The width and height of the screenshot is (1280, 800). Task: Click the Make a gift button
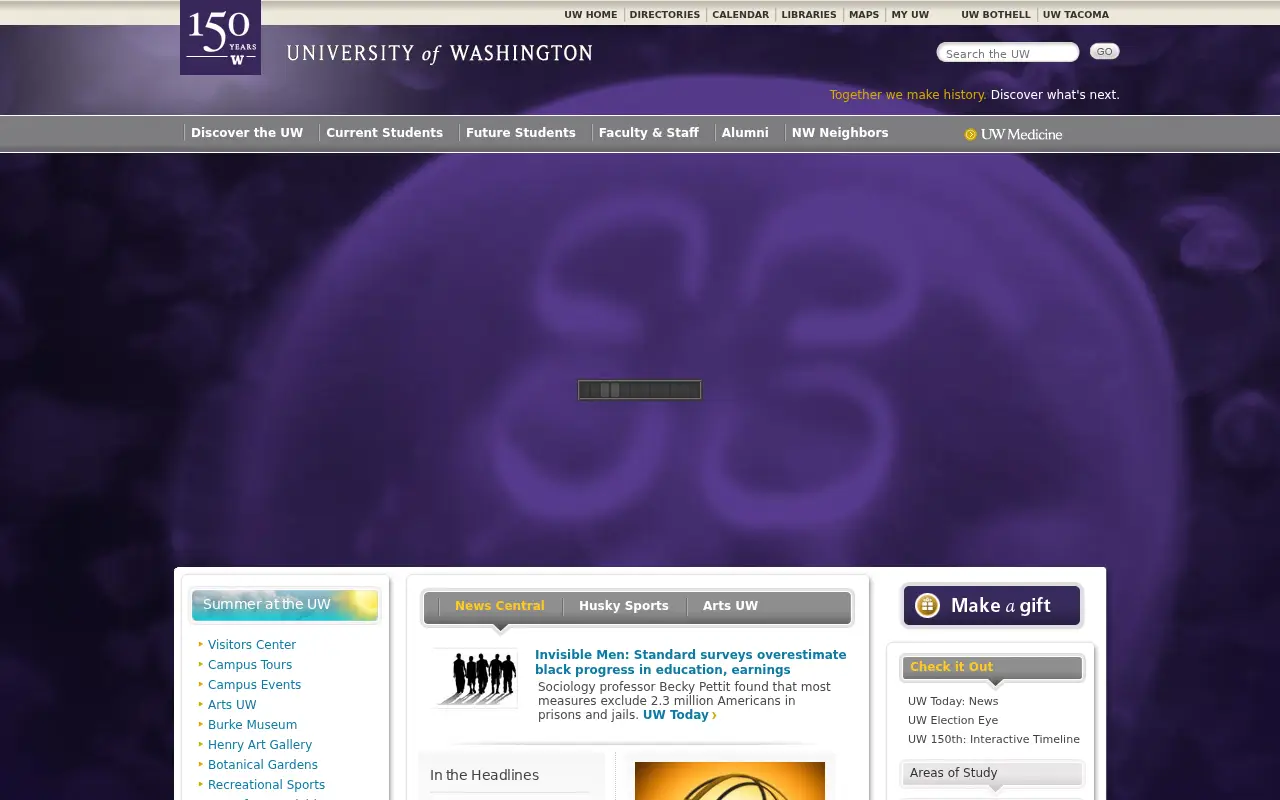pyautogui.click(x=992, y=606)
